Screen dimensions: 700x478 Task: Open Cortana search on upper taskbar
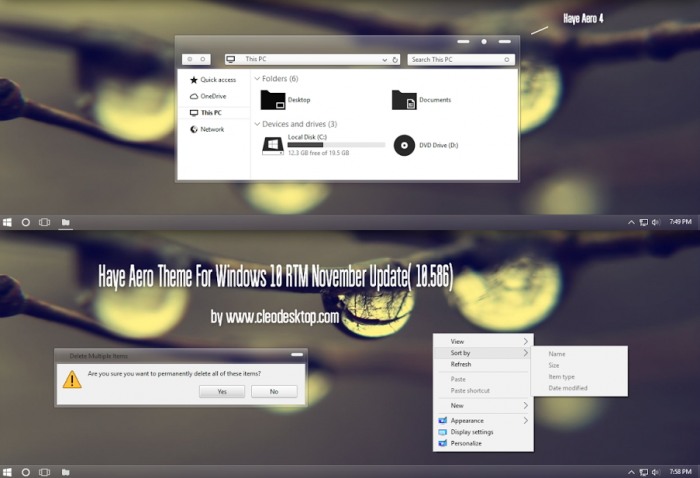tap(26, 222)
